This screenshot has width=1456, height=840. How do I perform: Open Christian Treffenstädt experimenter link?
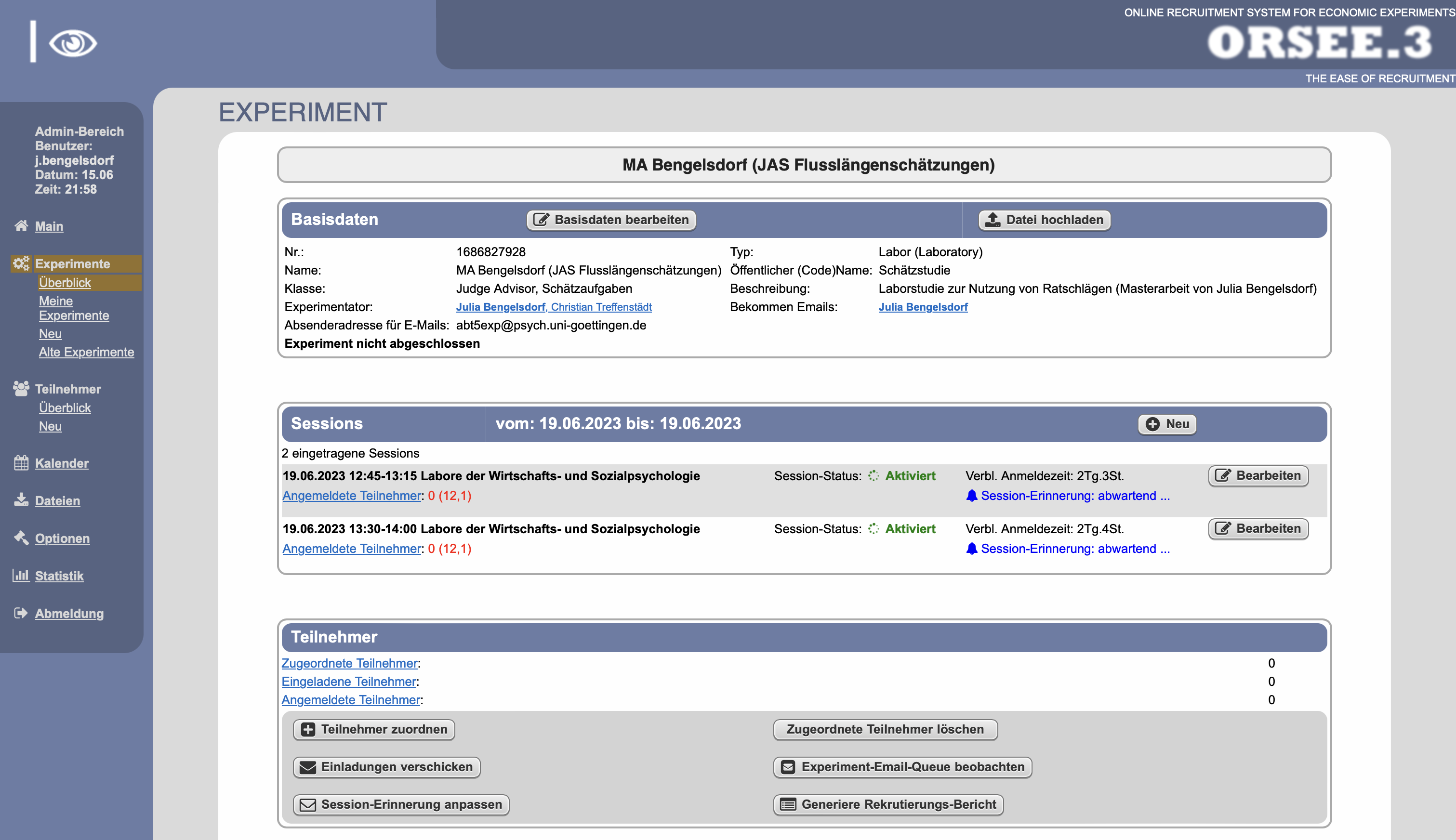[x=601, y=307]
